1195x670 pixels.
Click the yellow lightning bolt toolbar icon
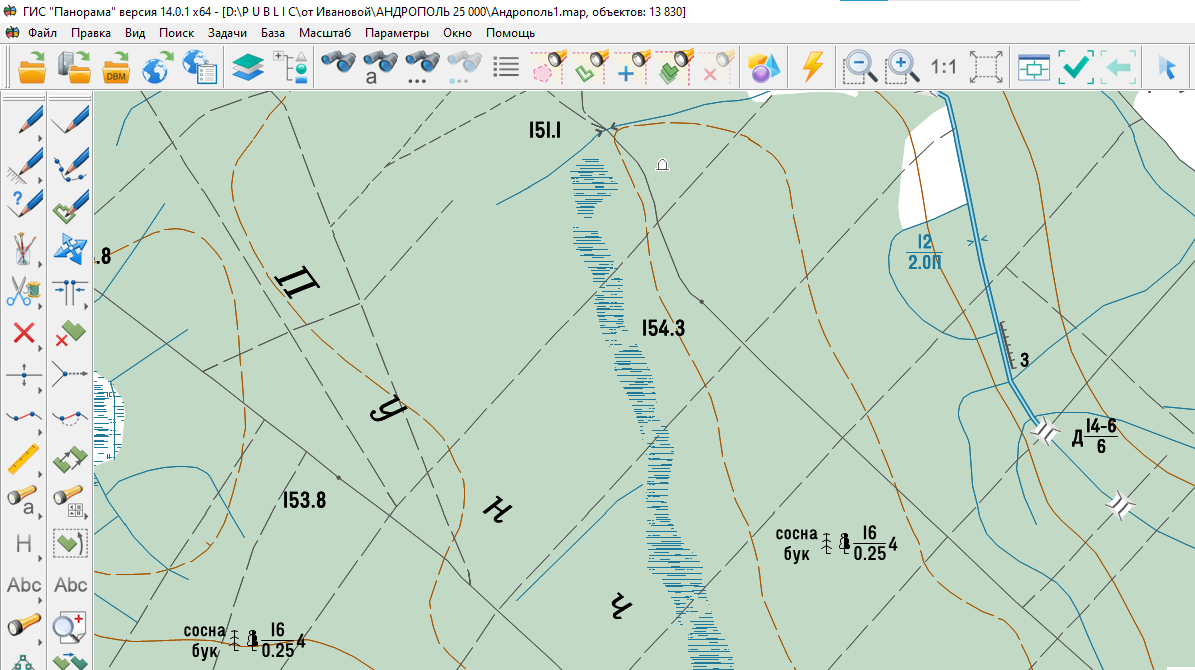click(812, 67)
